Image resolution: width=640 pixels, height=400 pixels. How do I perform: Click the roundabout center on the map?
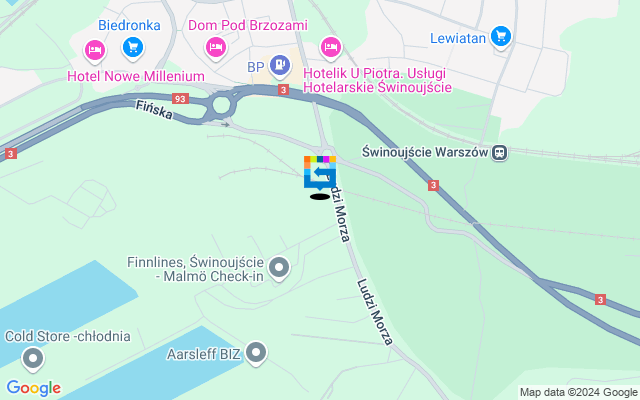pyautogui.click(x=222, y=105)
